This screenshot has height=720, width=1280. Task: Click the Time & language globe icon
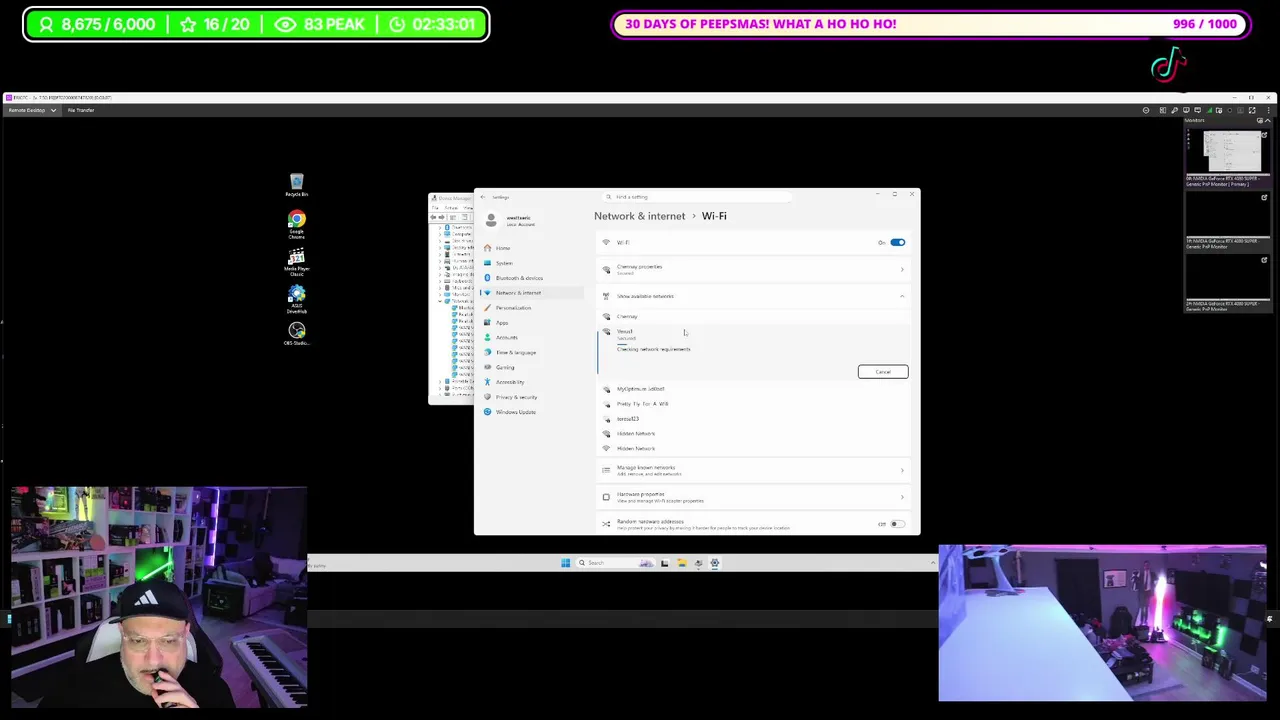(487, 352)
